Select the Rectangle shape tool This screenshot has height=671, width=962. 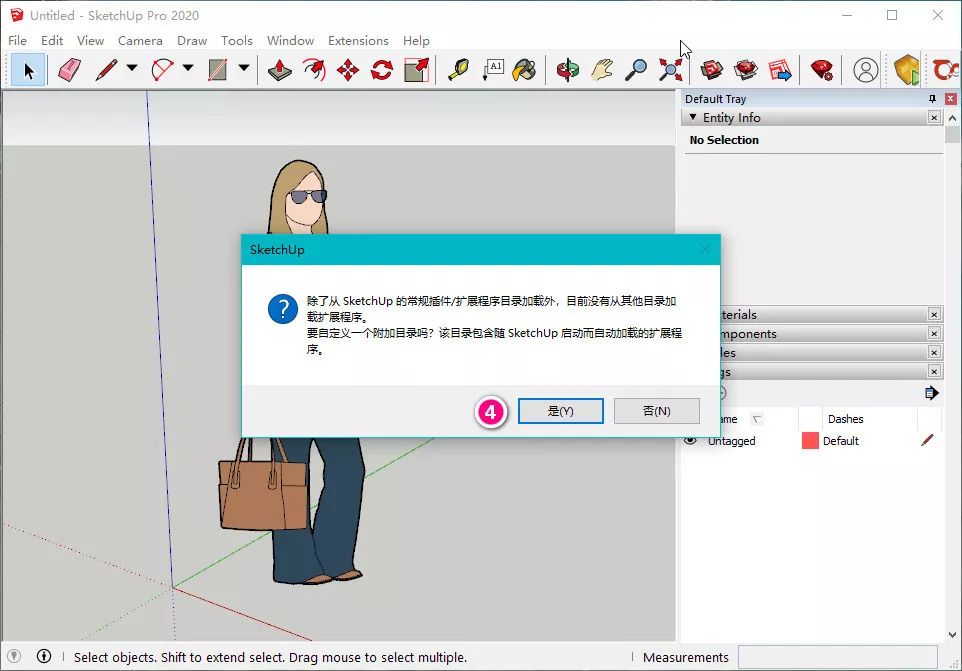pos(217,70)
